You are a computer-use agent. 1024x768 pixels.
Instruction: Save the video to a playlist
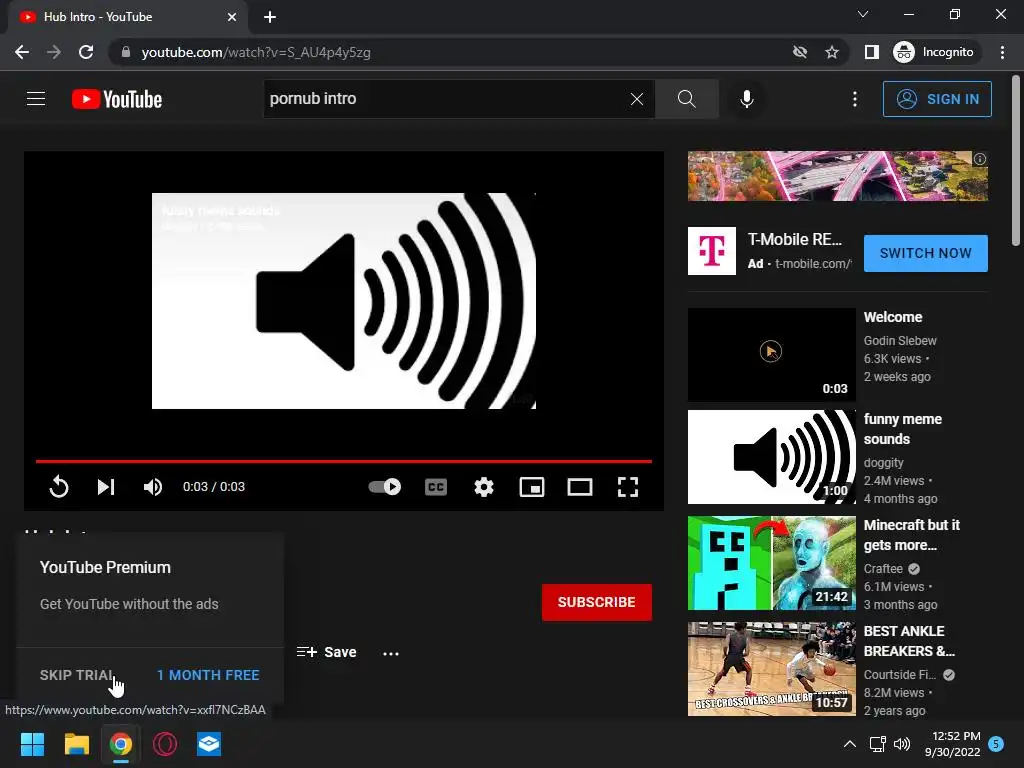pos(327,652)
